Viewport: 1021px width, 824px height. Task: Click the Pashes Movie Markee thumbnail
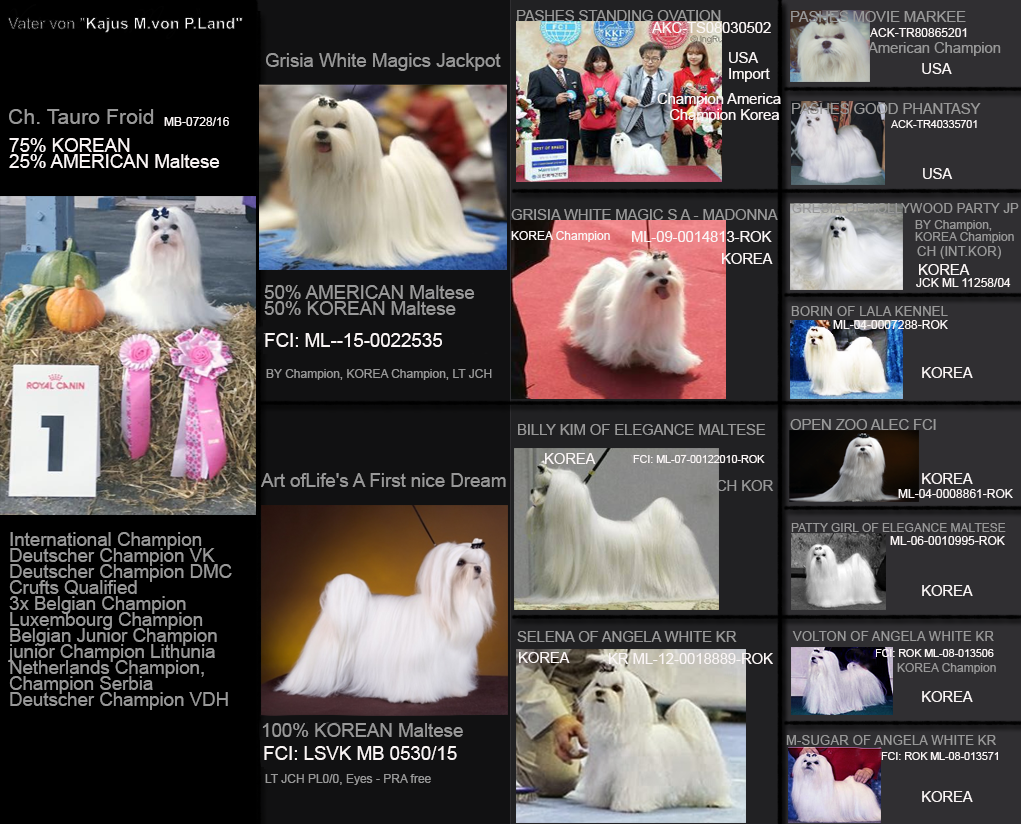(829, 52)
